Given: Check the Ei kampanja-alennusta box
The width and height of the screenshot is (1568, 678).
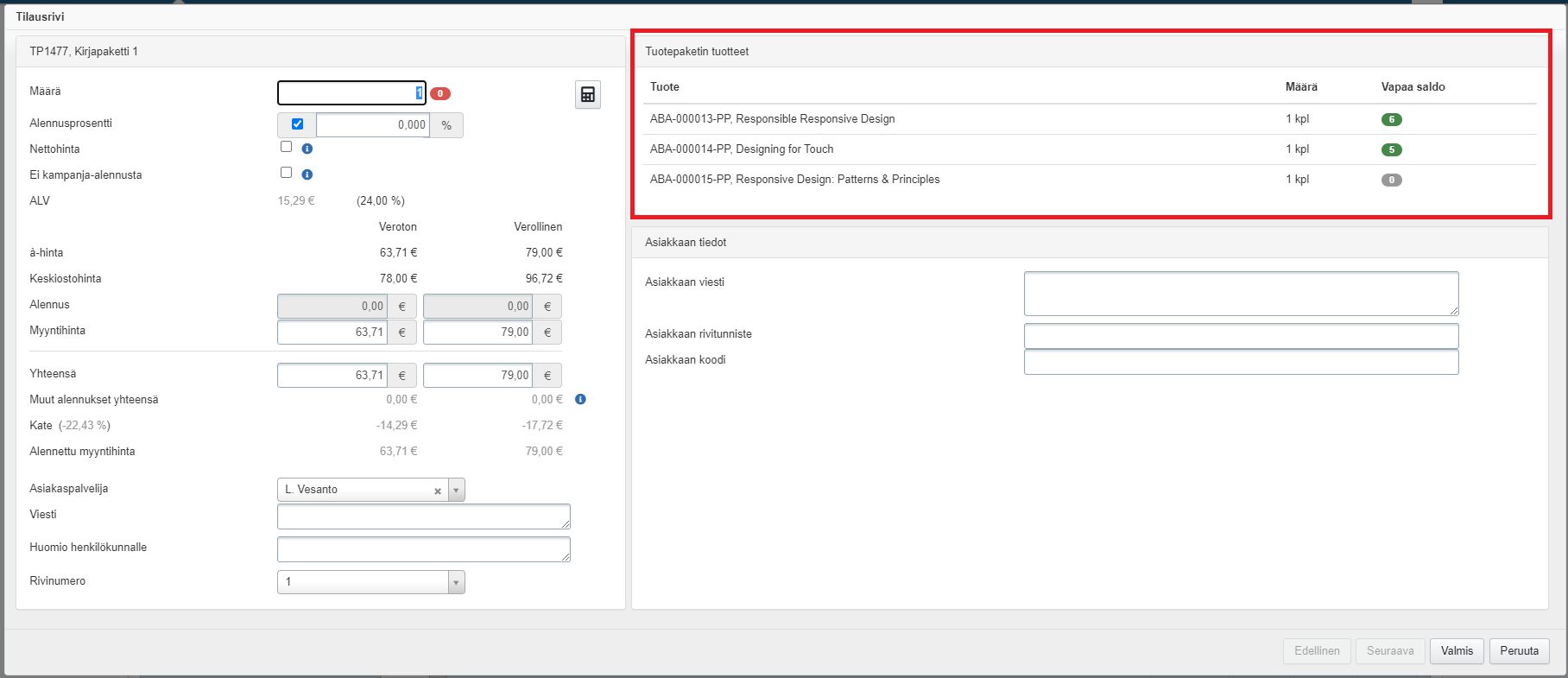Looking at the screenshot, I should [286, 173].
